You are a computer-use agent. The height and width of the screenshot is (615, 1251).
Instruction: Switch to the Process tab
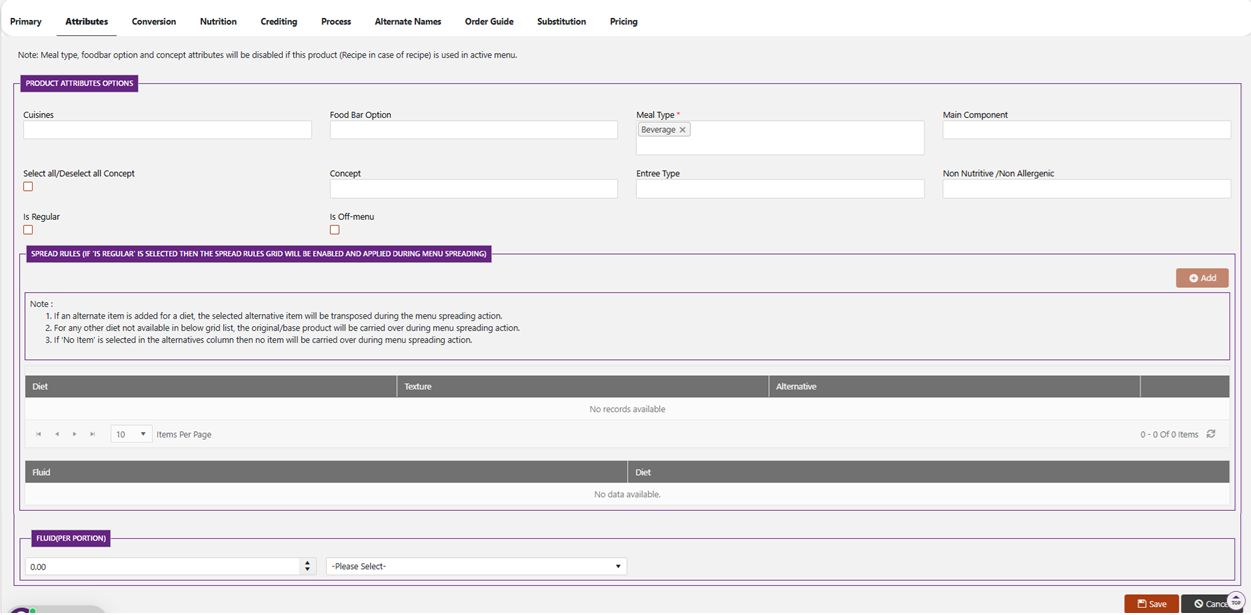click(336, 21)
